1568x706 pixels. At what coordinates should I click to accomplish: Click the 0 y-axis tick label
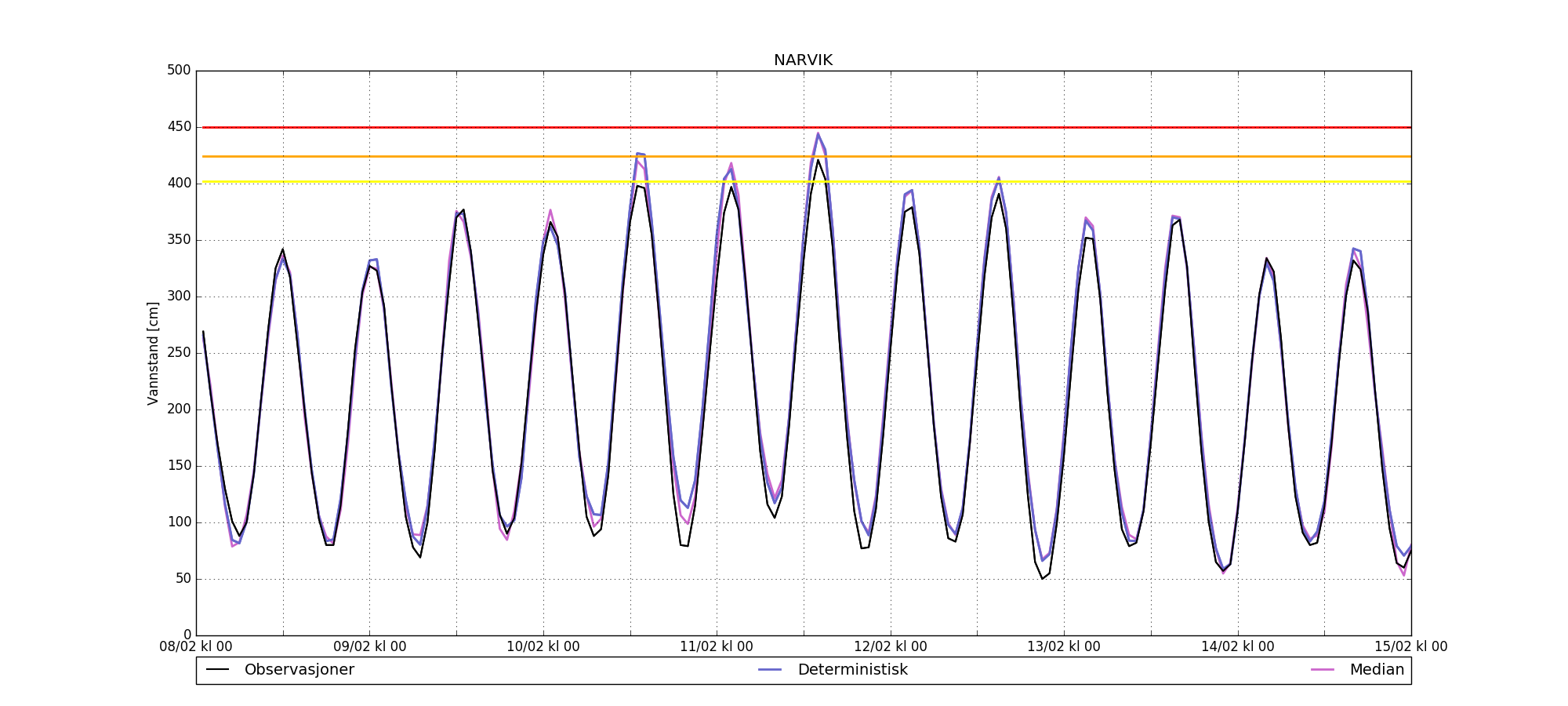coord(187,635)
